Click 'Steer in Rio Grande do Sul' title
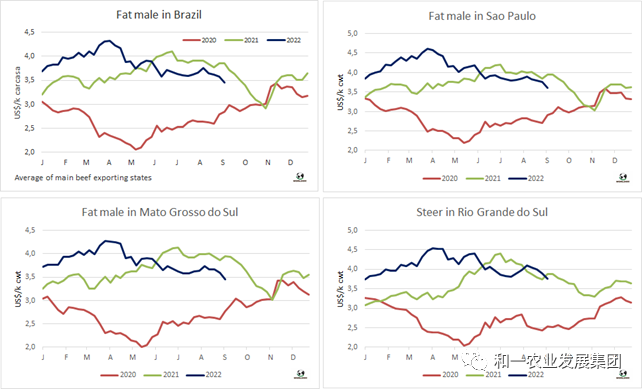642x389 pixels. [482, 212]
